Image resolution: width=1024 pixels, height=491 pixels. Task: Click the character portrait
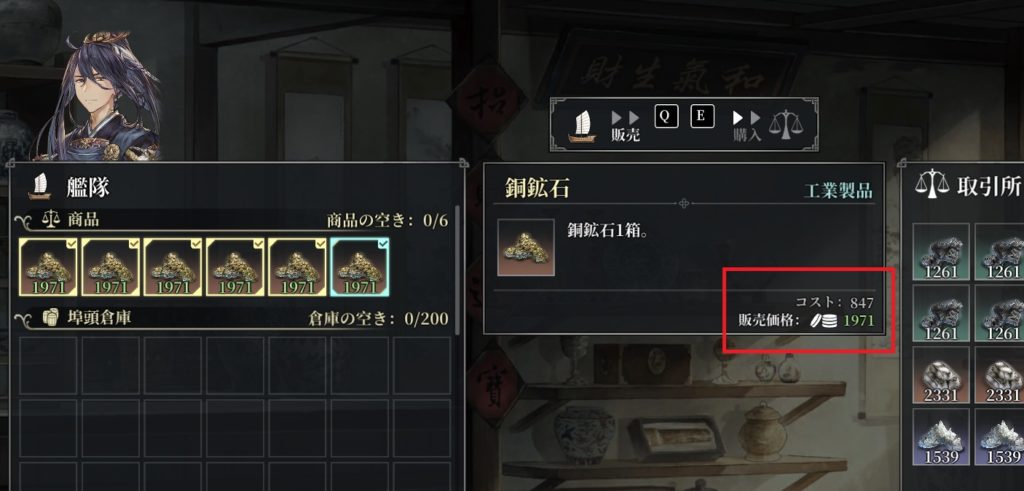pyautogui.click(x=98, y=95)
